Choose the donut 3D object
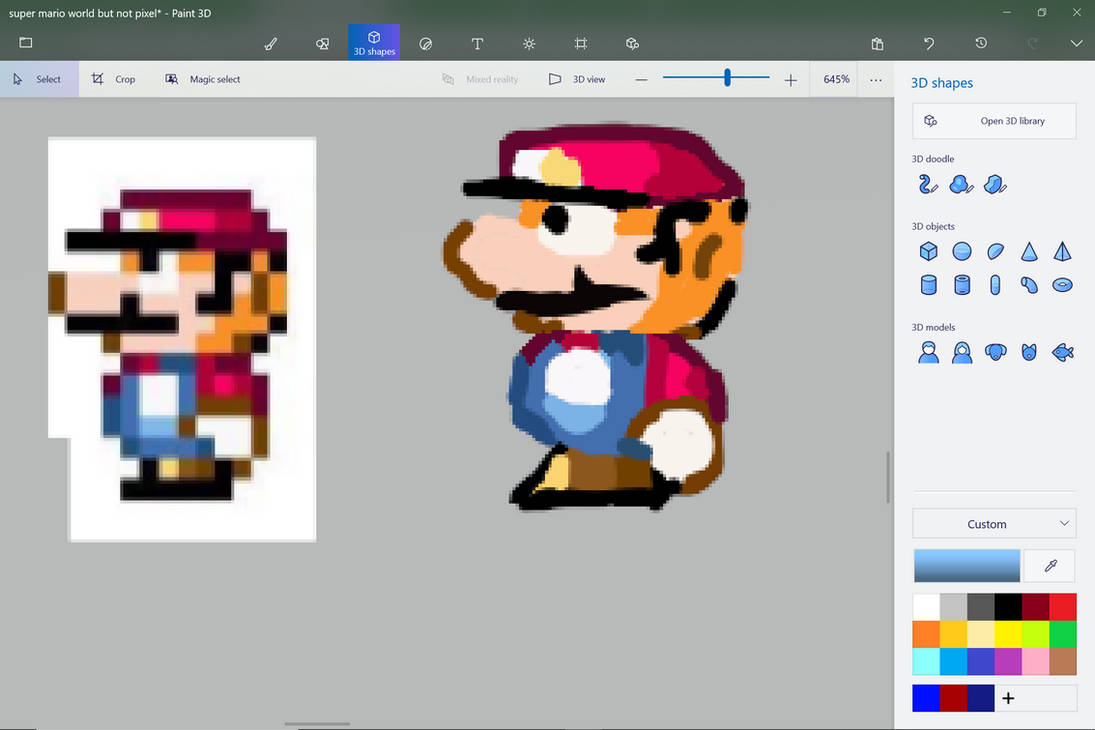This screenshot has width=1095, height=730. 1062,284
